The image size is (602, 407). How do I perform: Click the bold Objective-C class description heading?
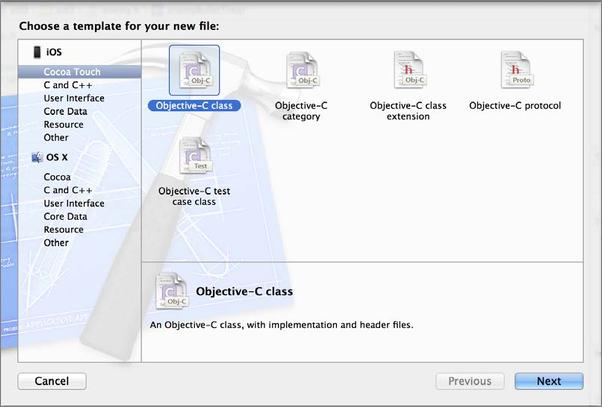tap(245, 291)
